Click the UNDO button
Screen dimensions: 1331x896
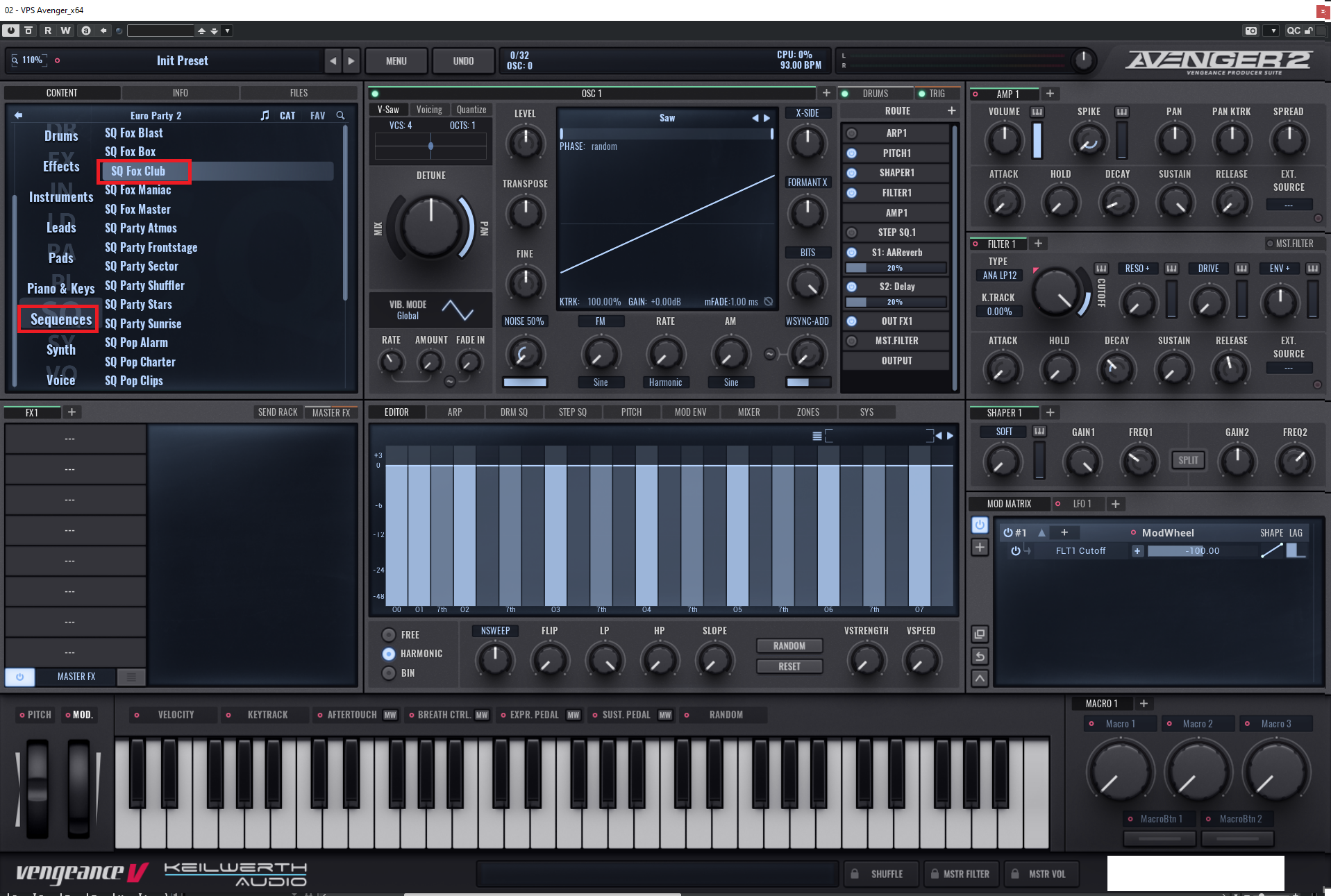tap(463, 61)
